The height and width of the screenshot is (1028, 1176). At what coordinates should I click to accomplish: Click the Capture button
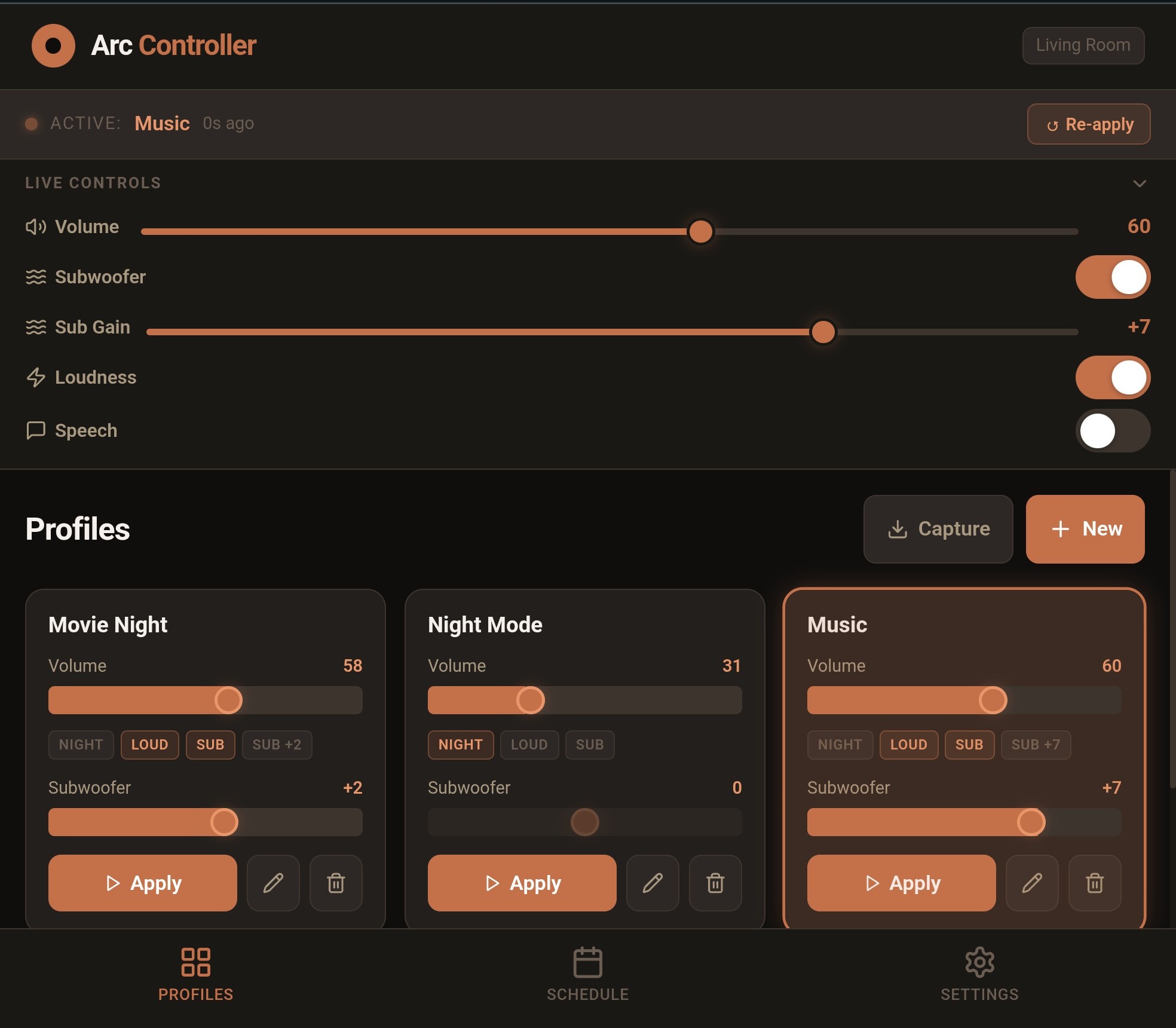938,529
